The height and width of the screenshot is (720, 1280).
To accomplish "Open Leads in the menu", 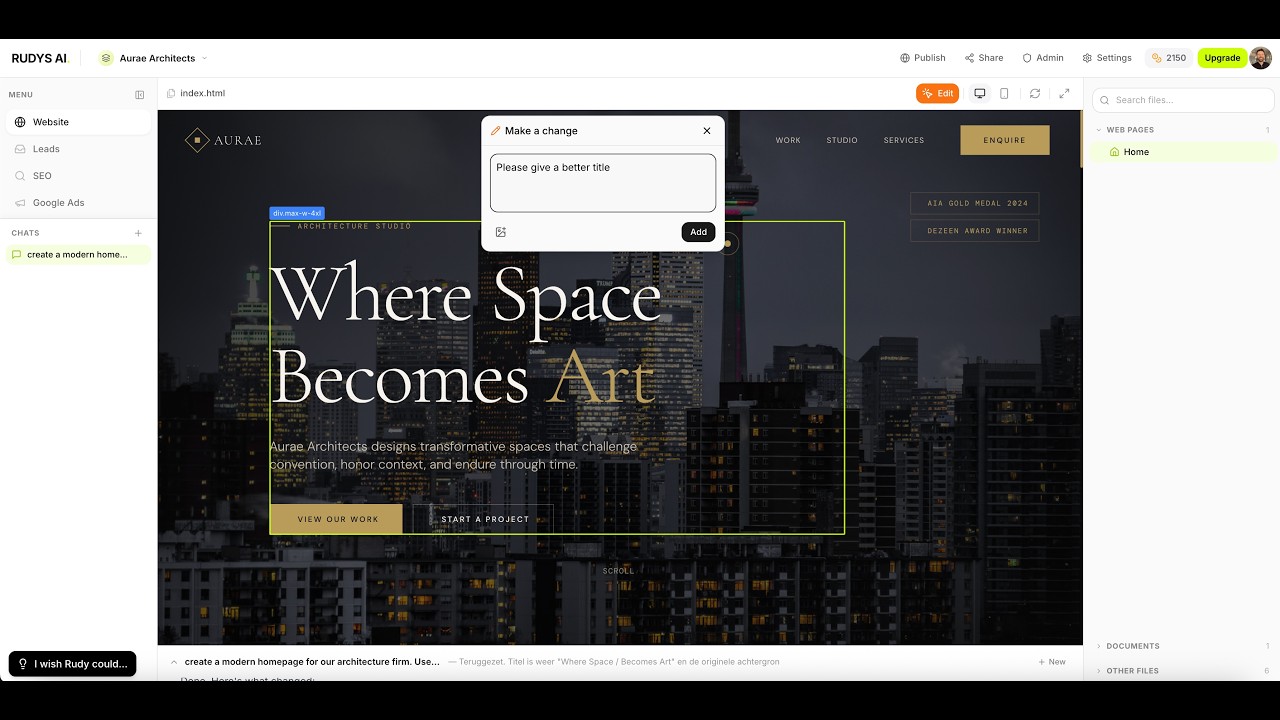I will point(78,149).
